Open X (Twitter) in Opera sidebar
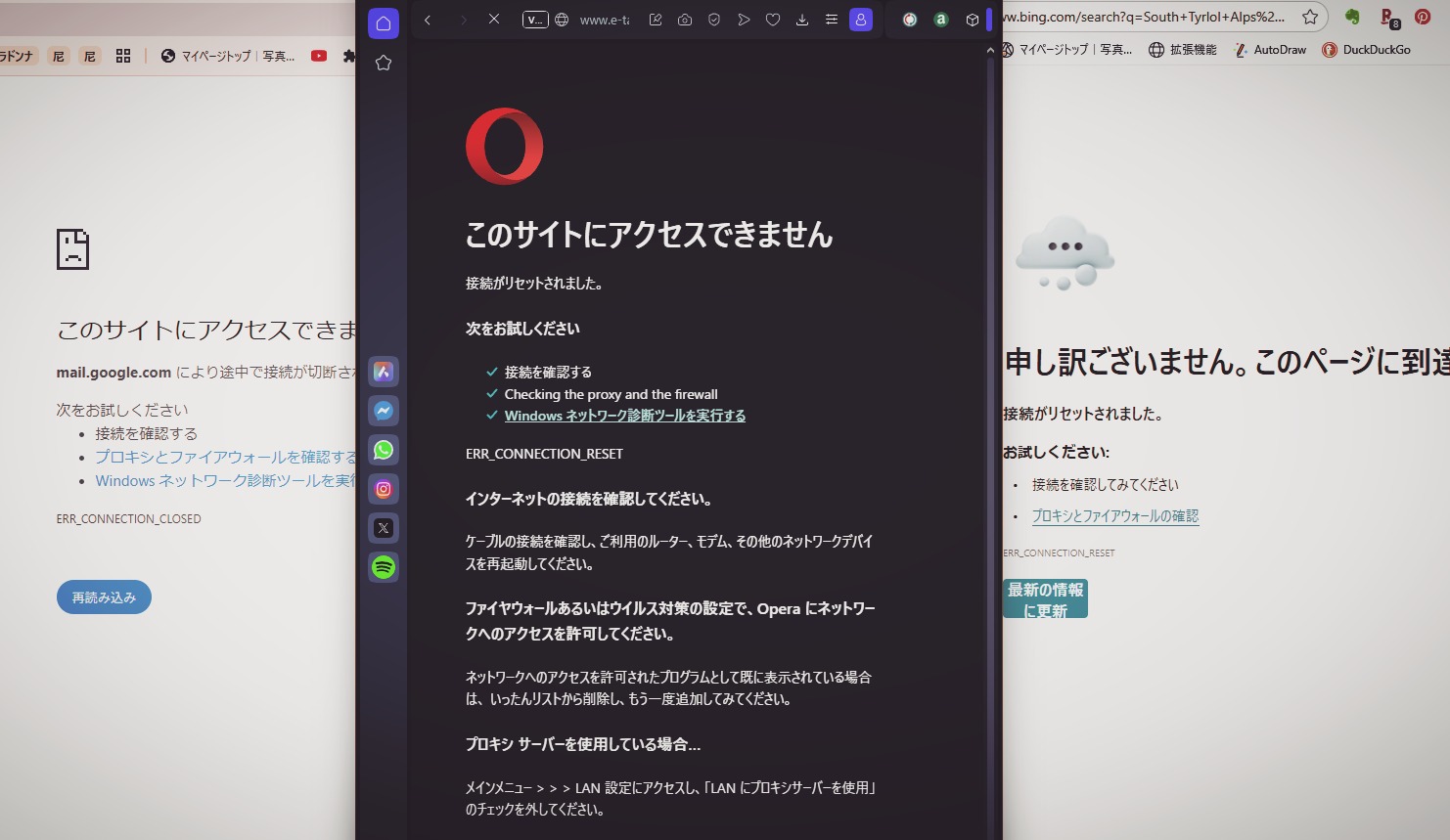Screen dimensions: 1450x840 (384, 528)
